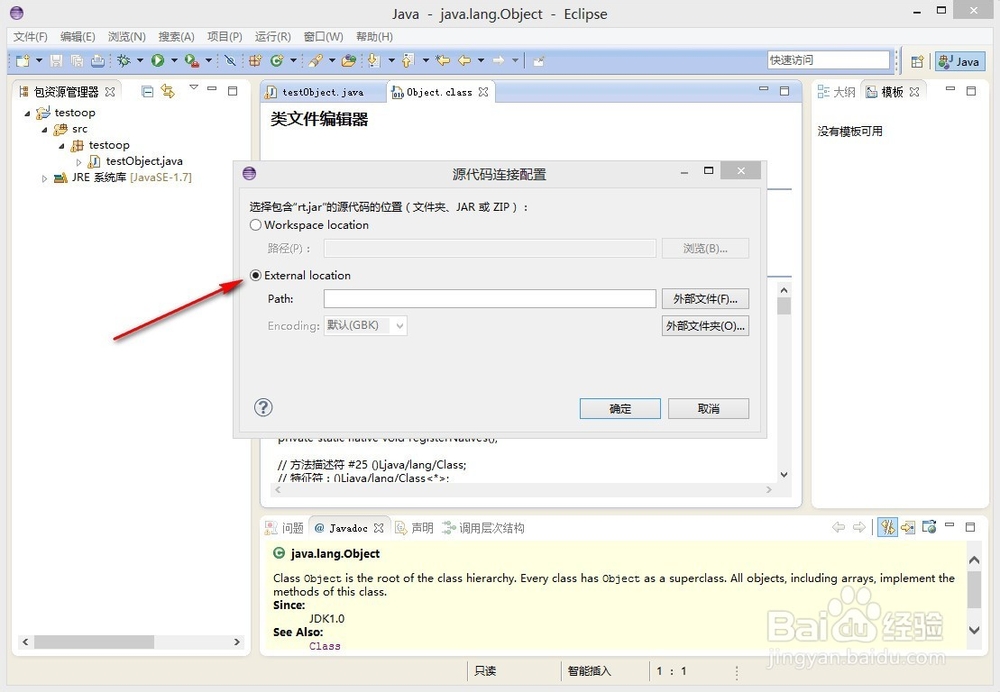Click the New file toolbar icon

23,61
